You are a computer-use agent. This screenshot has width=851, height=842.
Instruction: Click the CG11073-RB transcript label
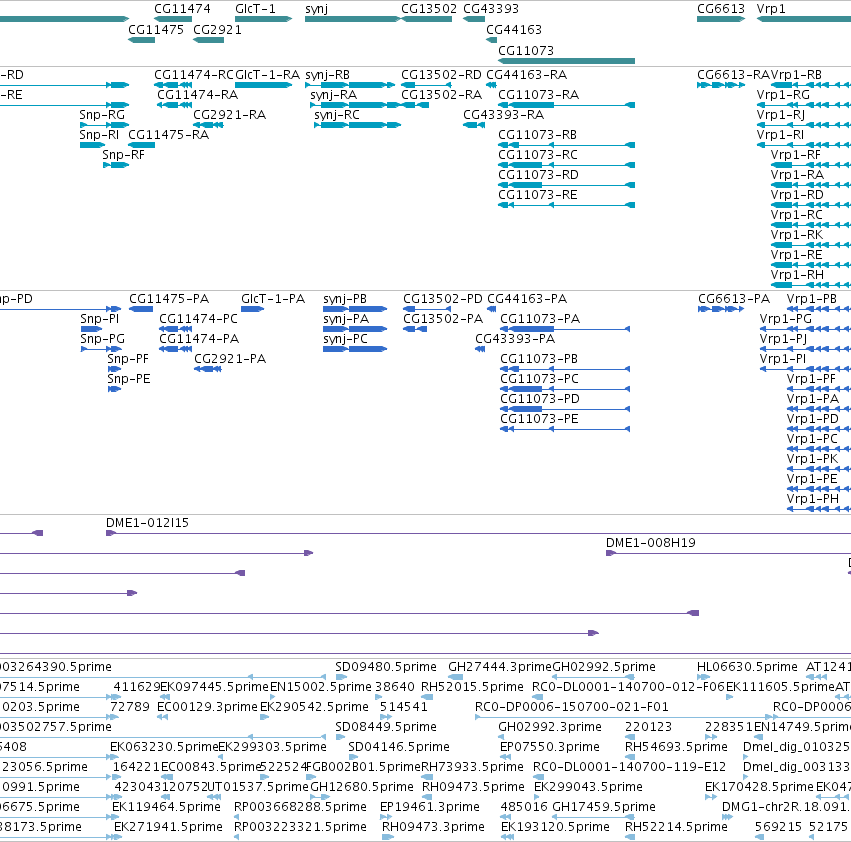(537, 135)
